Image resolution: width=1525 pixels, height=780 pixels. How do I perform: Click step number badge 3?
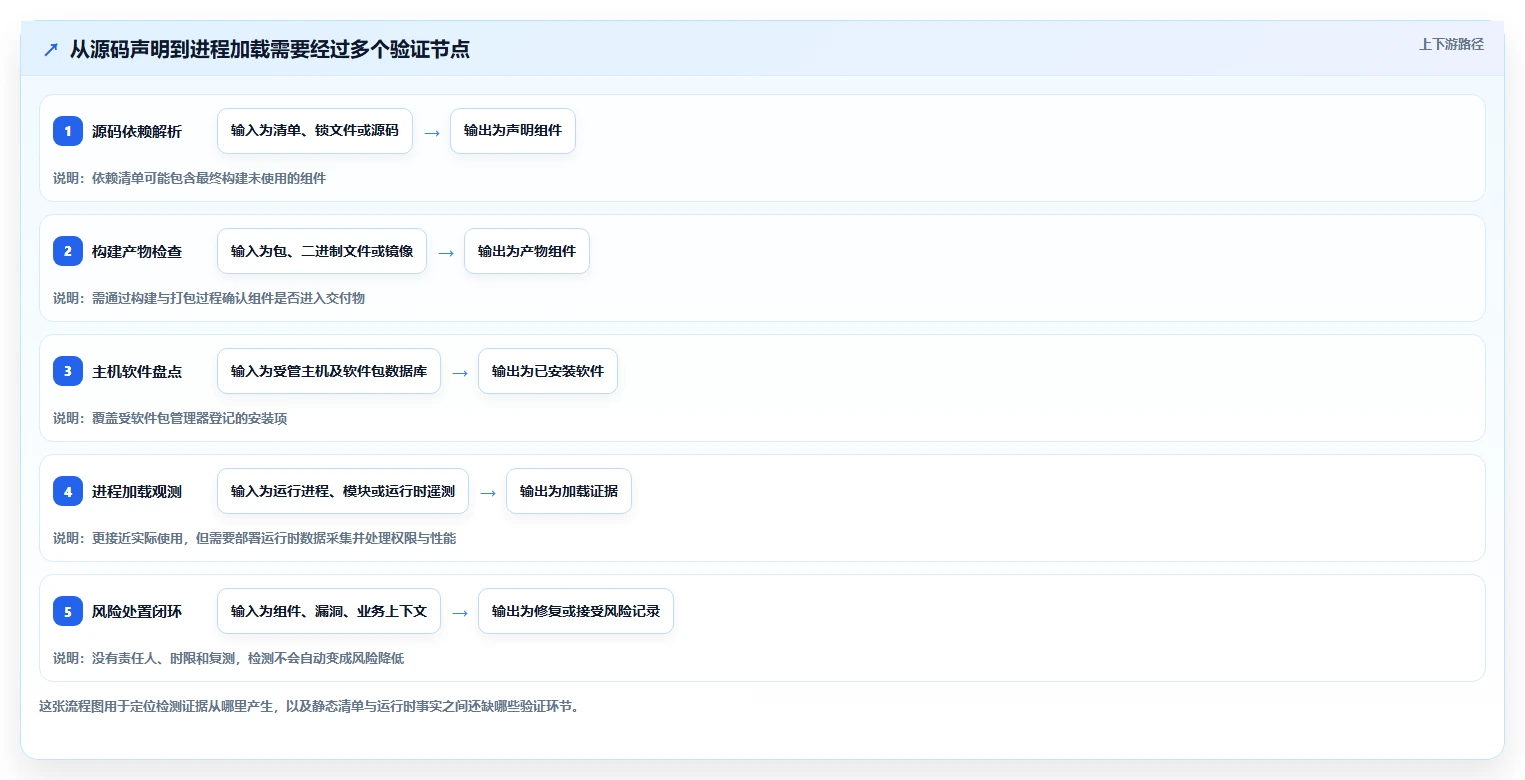68,371
